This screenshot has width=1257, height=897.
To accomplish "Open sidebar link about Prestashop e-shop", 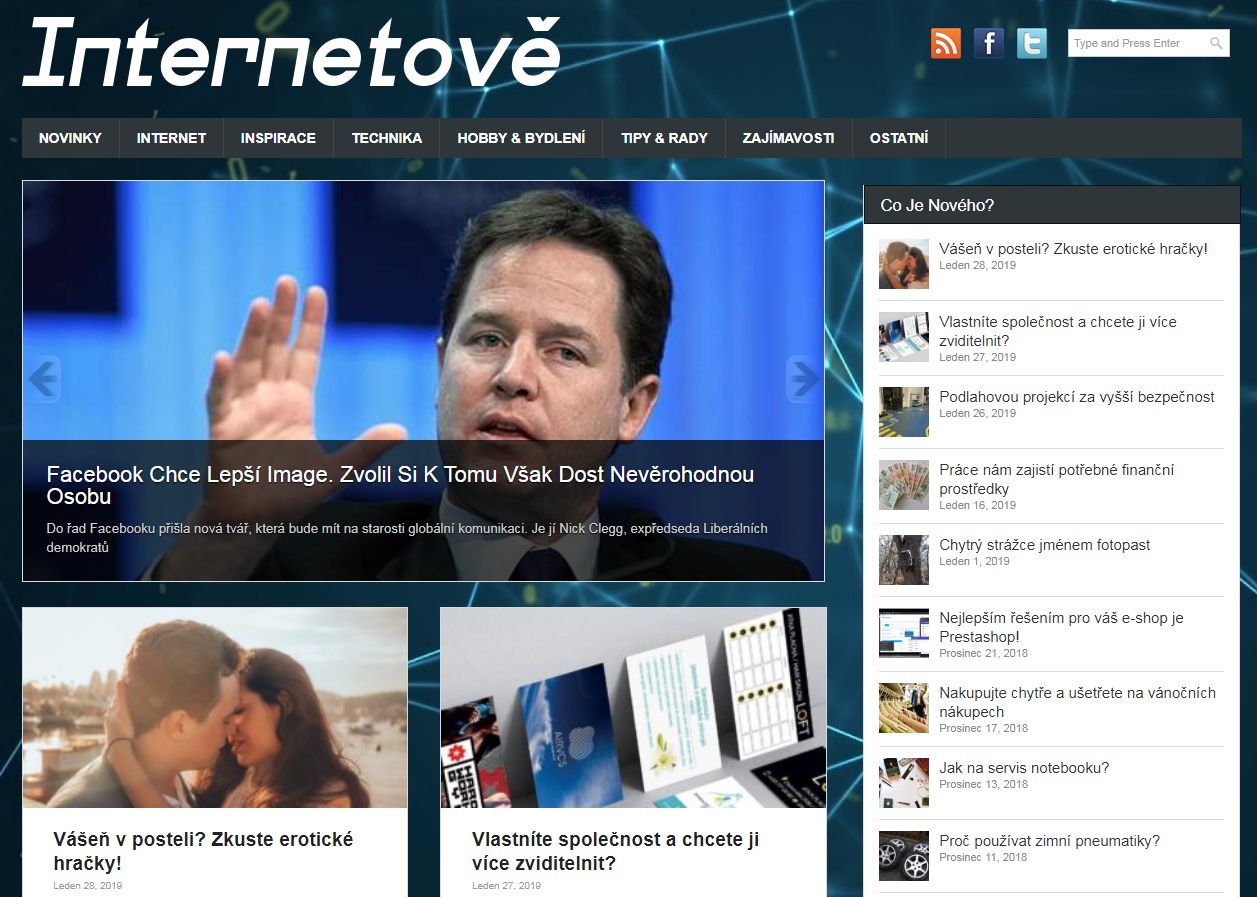I will point(1061,627).
